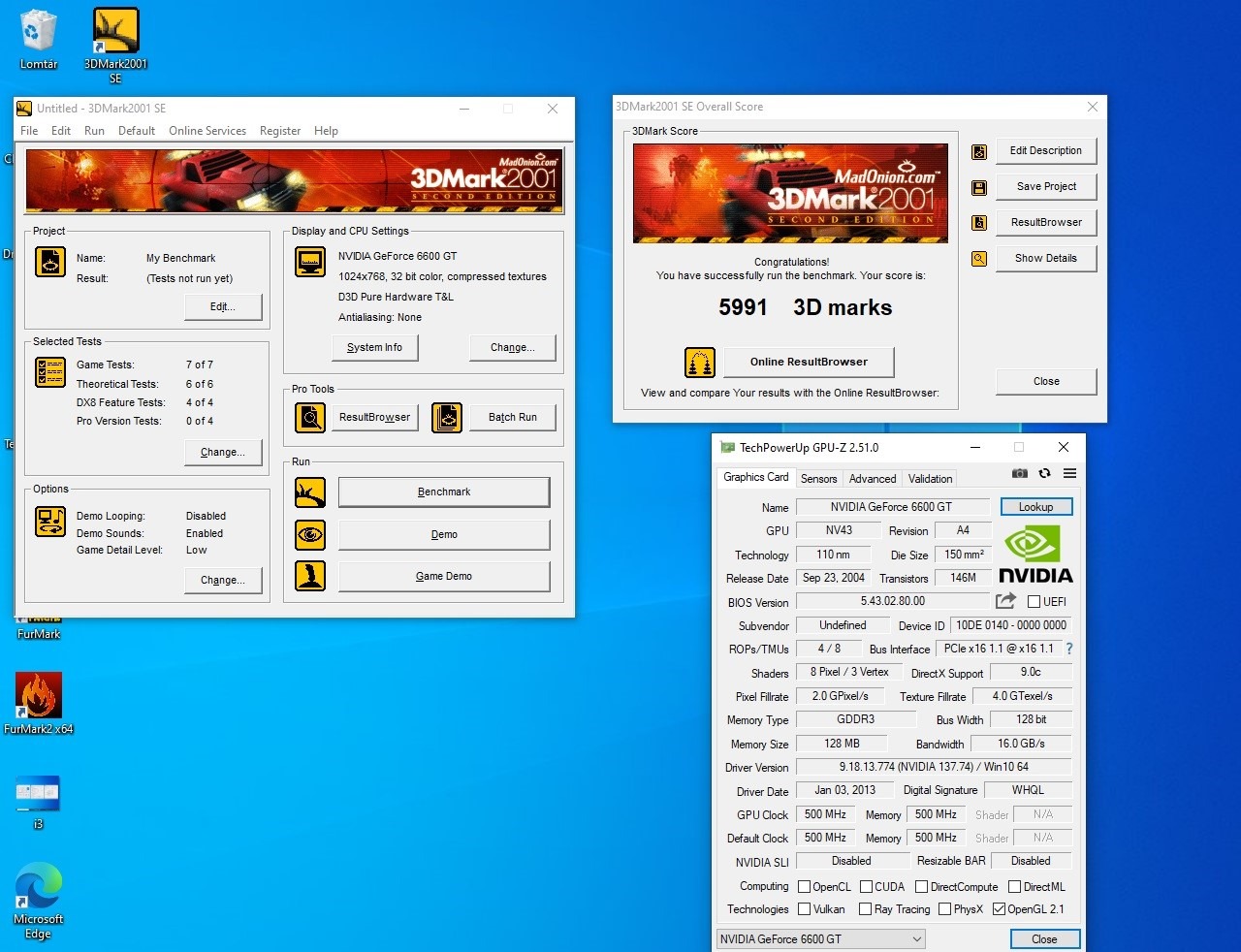
Task: Click the Show Details button
Action: coord(1046,259)
